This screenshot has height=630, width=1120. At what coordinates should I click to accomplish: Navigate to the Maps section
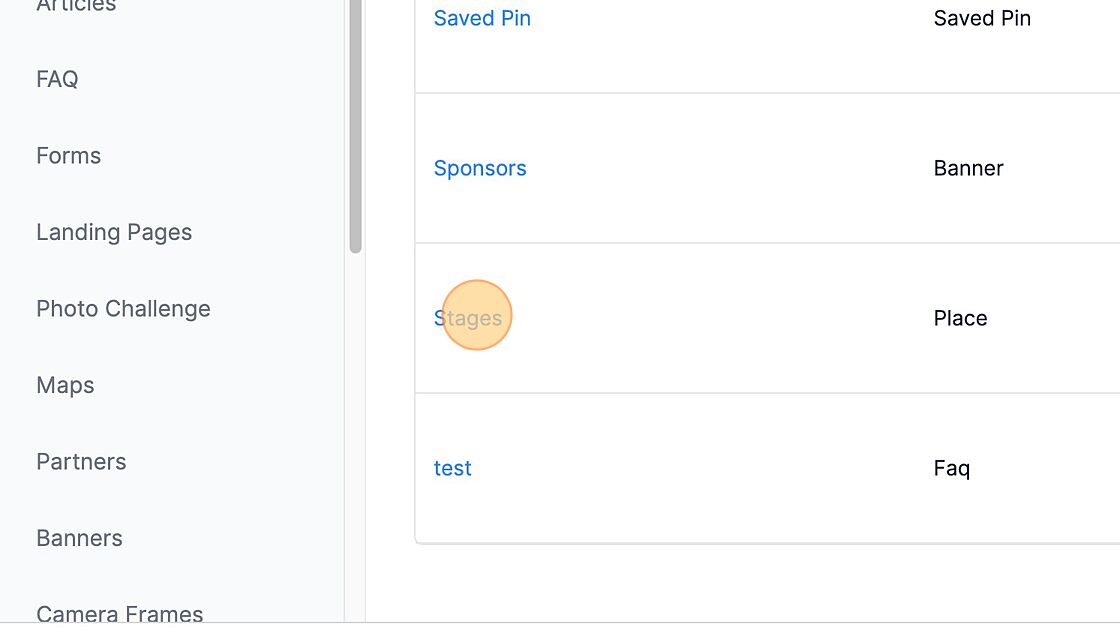[x=65, y=385]
